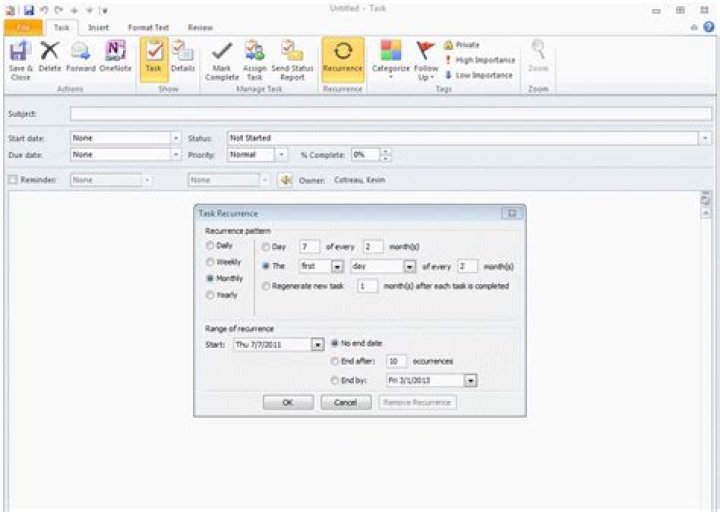
Task: Switch to the Task ribbon tab
Action: (x=61, y=28)
